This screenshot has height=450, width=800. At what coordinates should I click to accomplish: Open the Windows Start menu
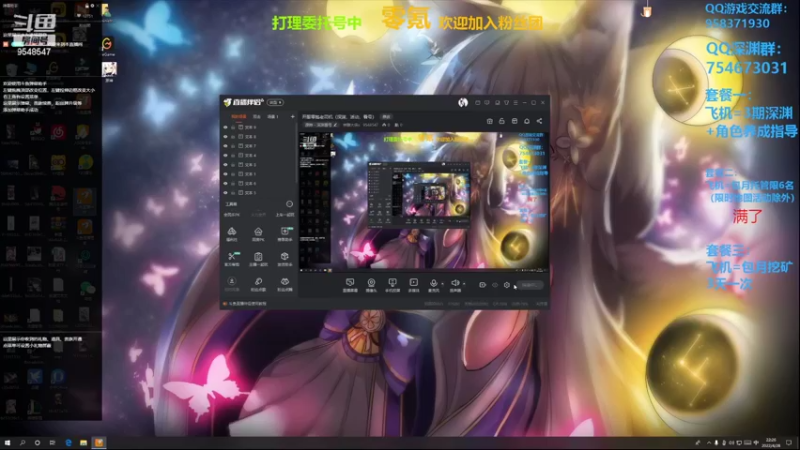coord(7,442)
